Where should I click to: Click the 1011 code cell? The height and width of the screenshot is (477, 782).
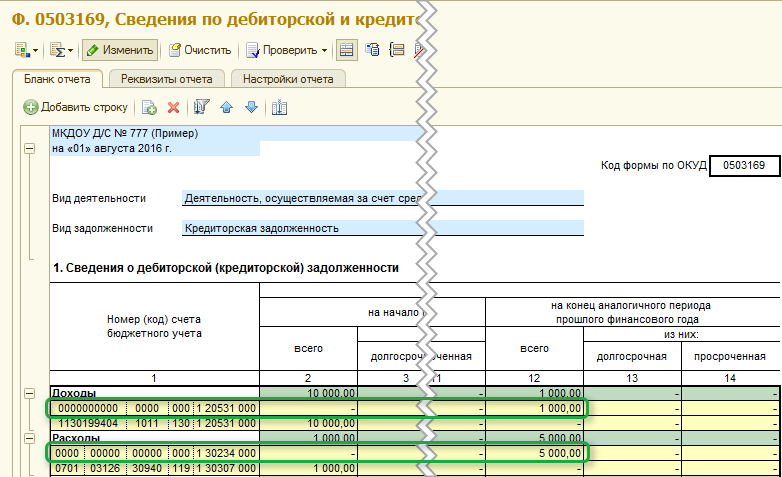pyautogui.click(x=147, y=424)
